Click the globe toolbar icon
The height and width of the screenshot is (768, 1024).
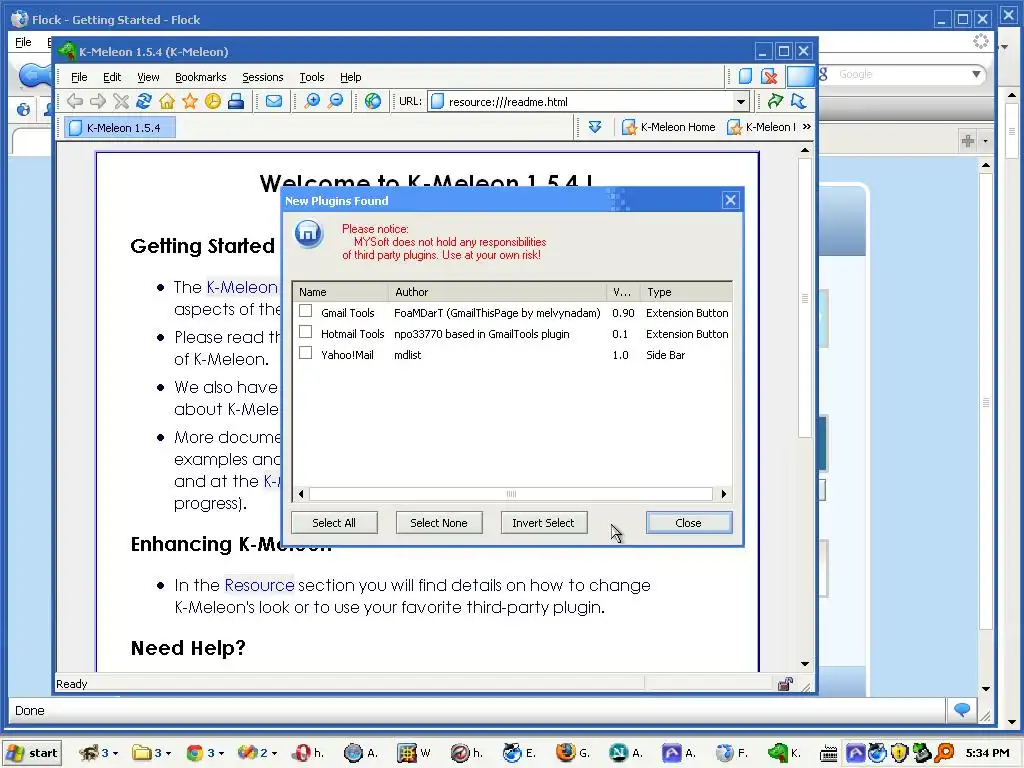click(x=373, y=101)
